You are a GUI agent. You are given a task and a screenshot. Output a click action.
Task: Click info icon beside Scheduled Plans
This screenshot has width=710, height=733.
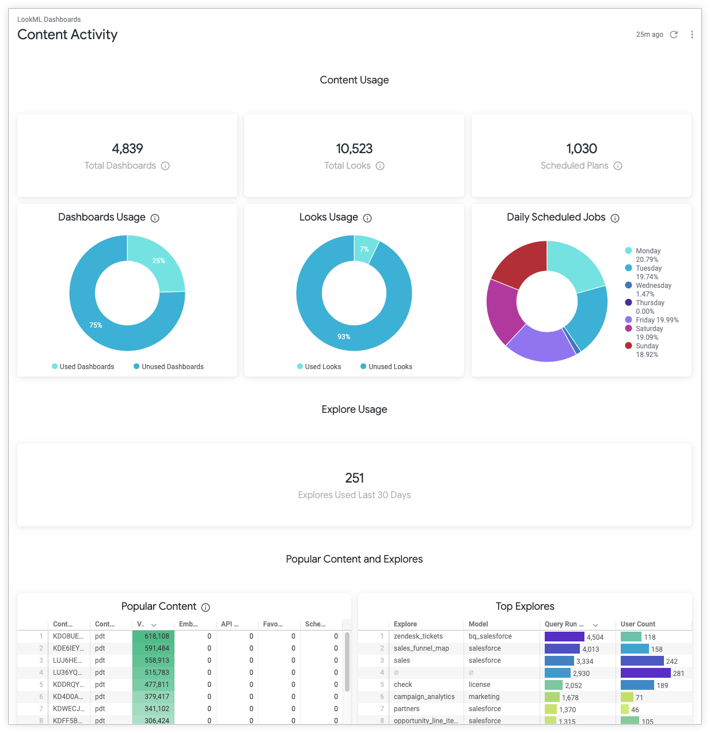click(x=618, y=166)
